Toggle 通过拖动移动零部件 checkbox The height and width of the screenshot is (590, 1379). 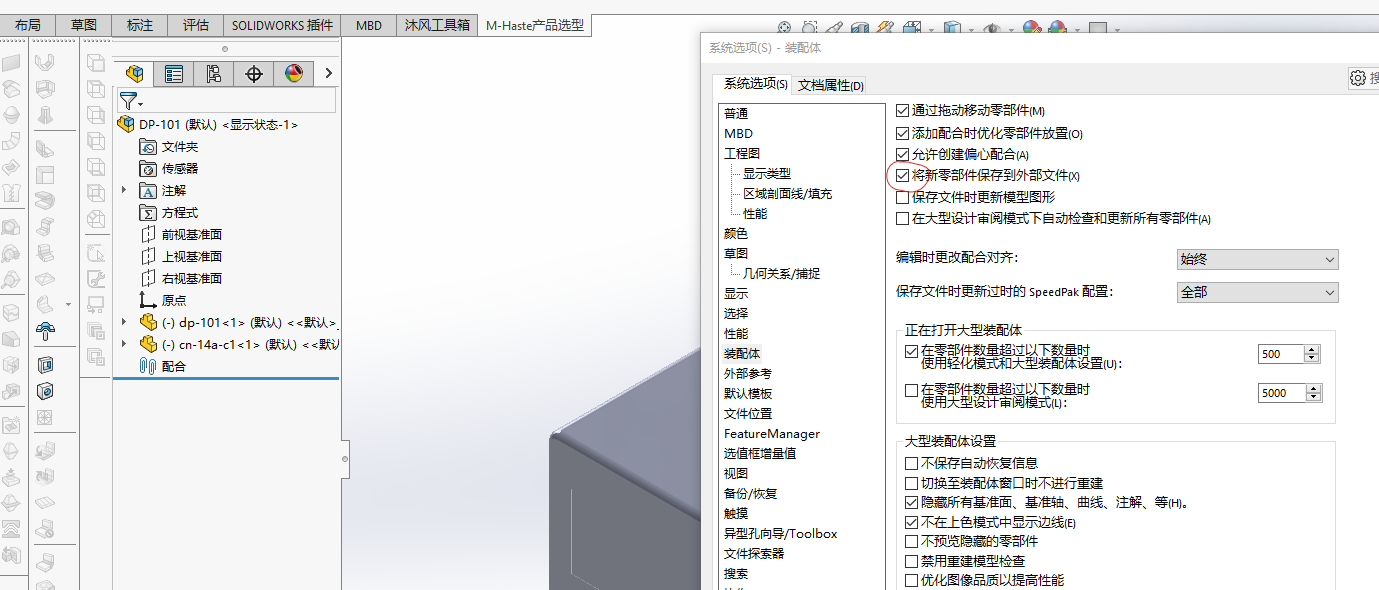pyautogui.click(x=903, y=111)
